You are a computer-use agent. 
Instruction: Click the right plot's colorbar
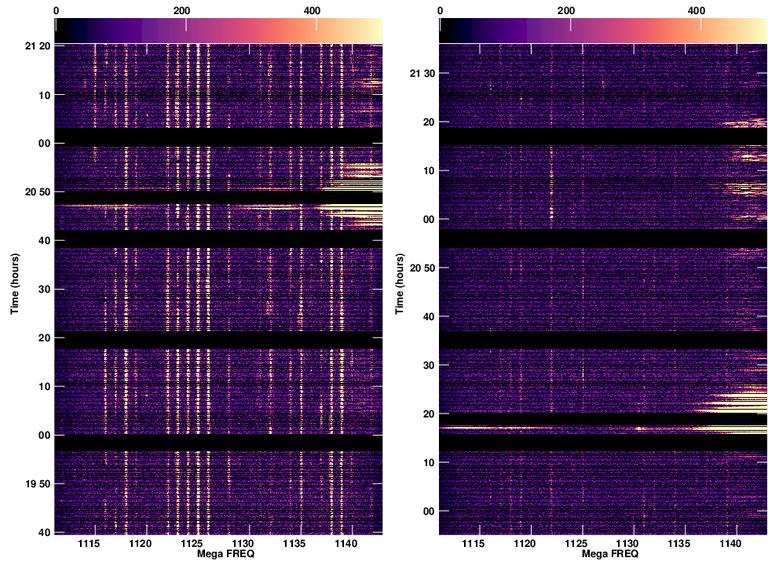point(603,29)
